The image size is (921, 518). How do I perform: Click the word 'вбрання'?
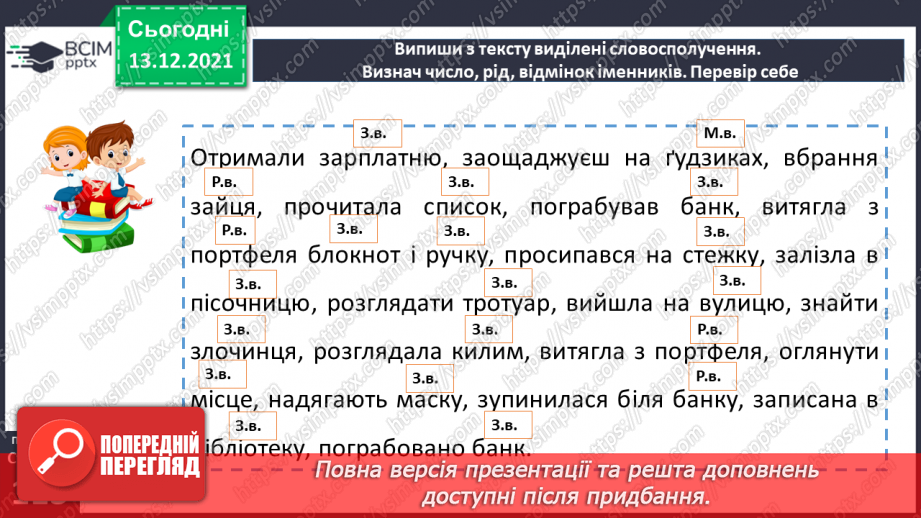pyautogui.click(x=830, y=159)
